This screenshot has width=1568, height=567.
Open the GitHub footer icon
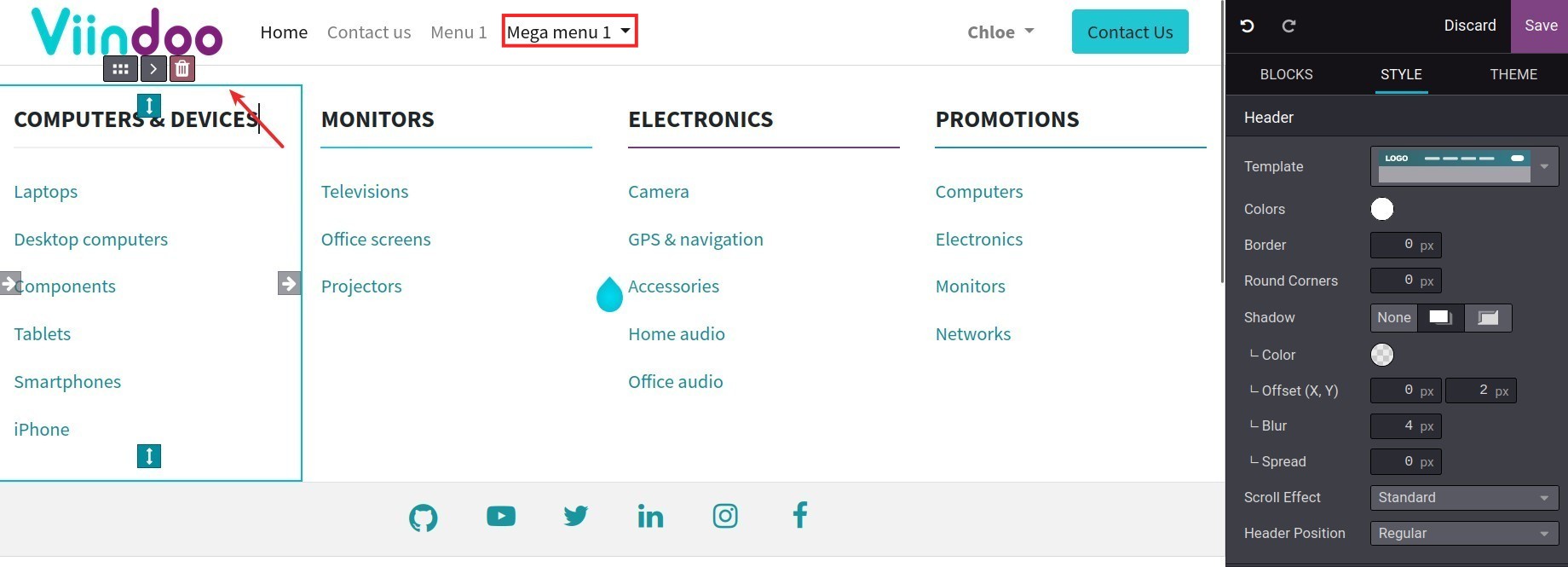424,516
